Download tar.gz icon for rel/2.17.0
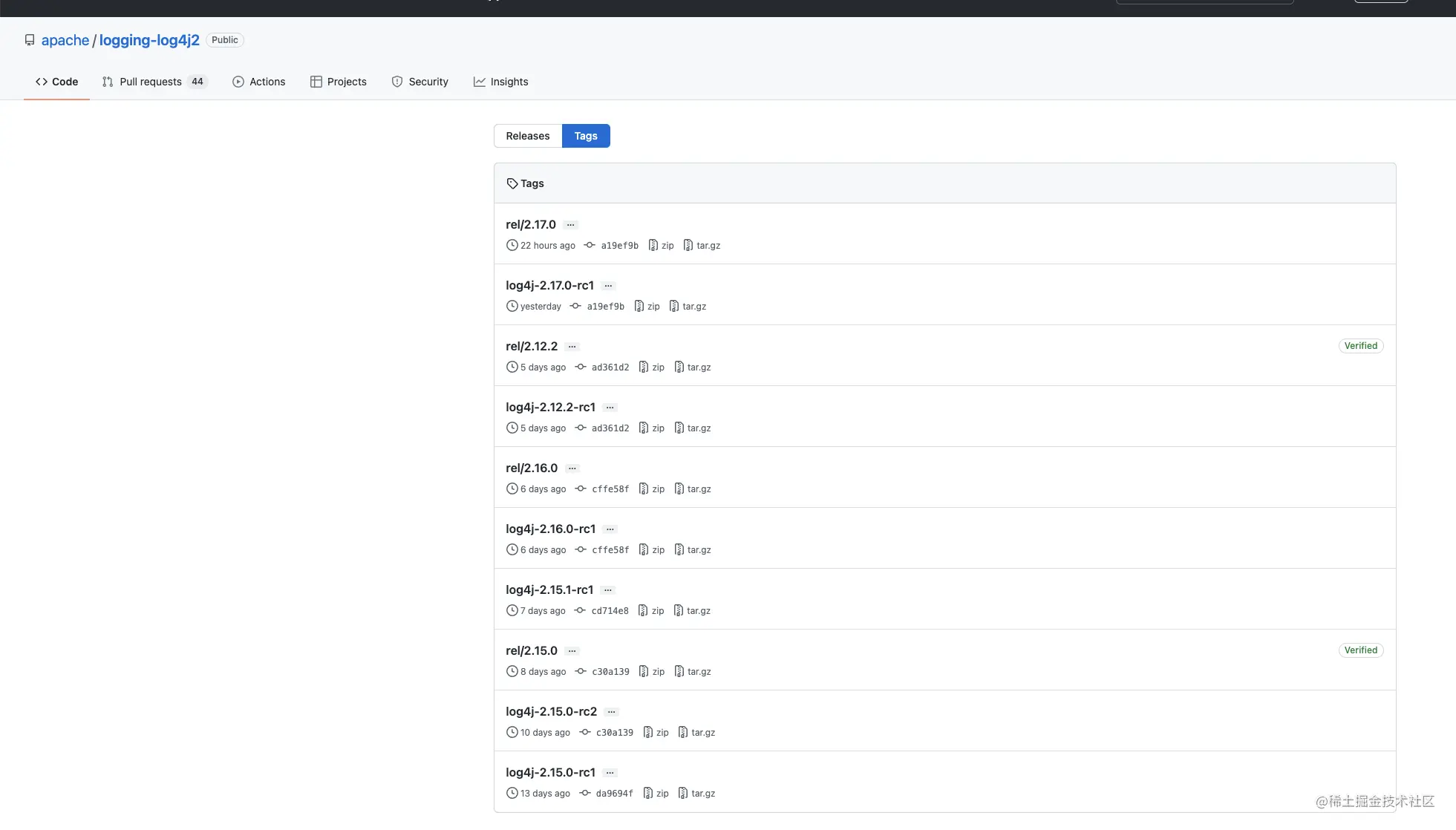Viewport: 1456px width, 830px height. (x=688, y=245)
